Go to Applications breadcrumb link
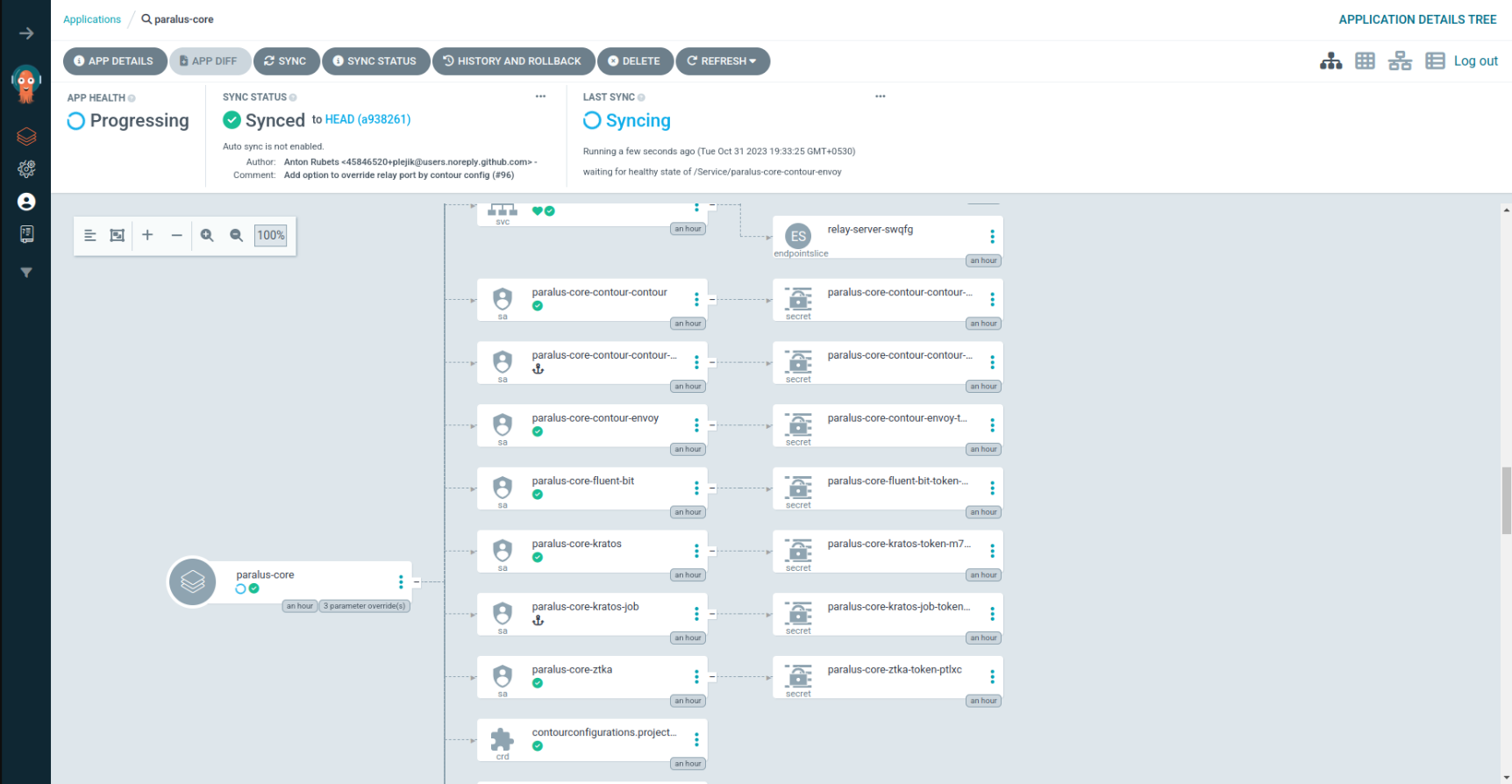The width and height of the screenshot is (1512, 784). (92, 19)
